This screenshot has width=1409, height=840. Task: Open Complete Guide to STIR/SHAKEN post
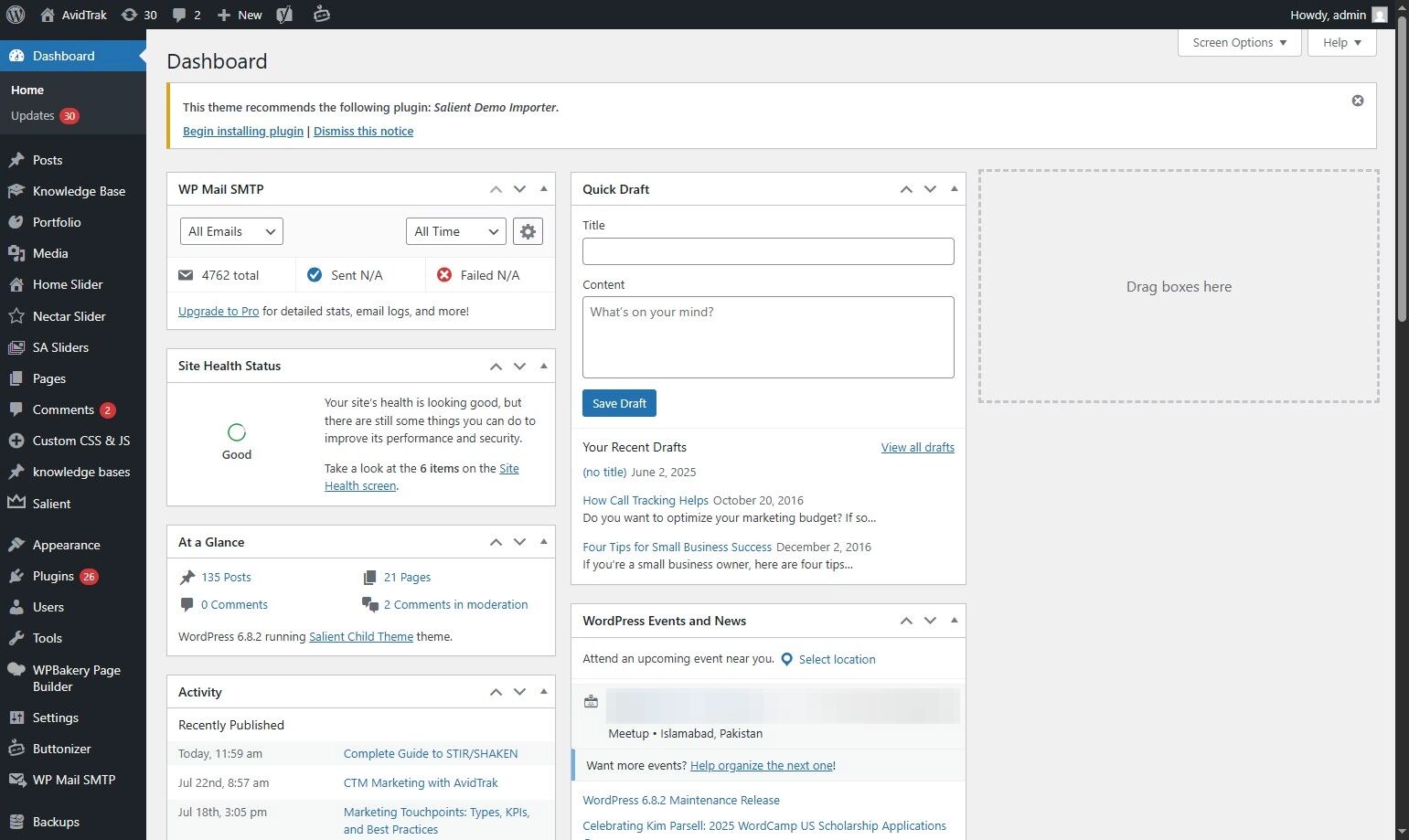pyautogui.click(x=431, y=753)
